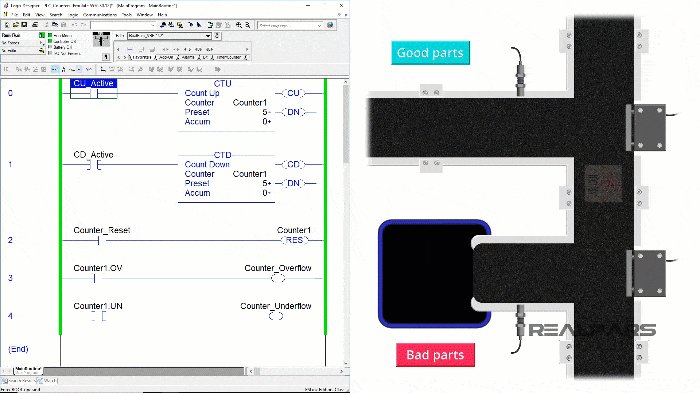Click the Open project folder icon
700x393 pixels.
(16, 25)
